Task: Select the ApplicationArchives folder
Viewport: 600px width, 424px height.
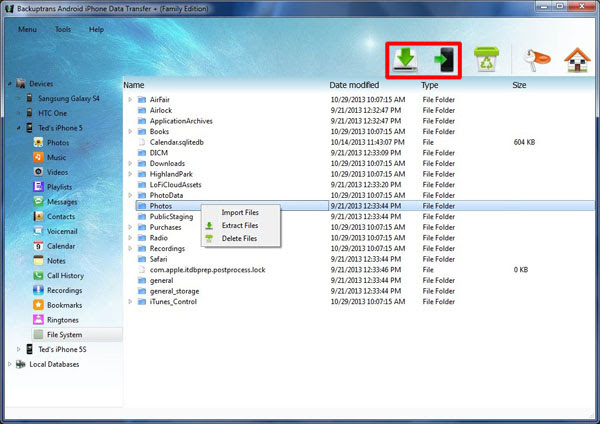Action: coord(181,121)
